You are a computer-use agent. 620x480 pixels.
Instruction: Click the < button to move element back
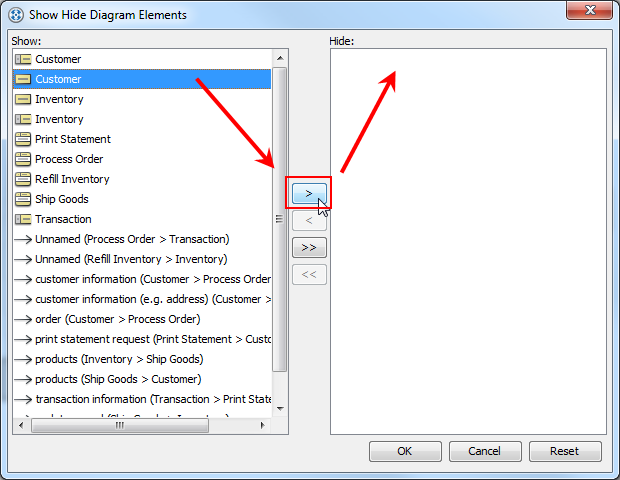click(x=309, y=221)
